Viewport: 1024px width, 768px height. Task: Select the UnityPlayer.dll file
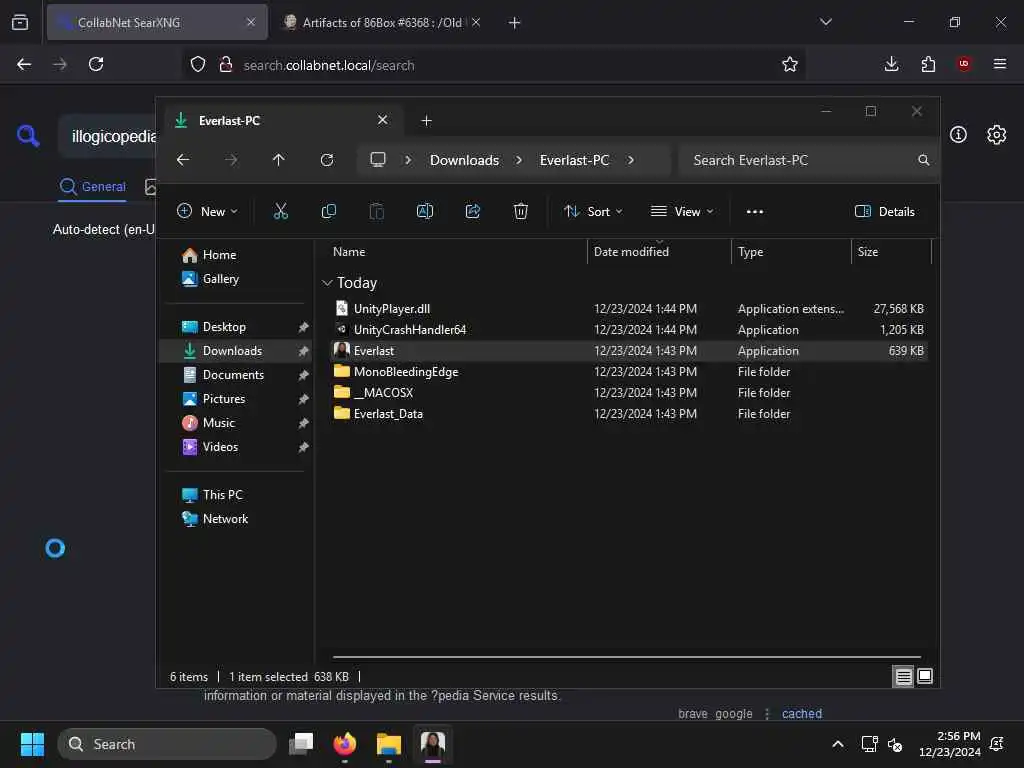click(628, 309)
